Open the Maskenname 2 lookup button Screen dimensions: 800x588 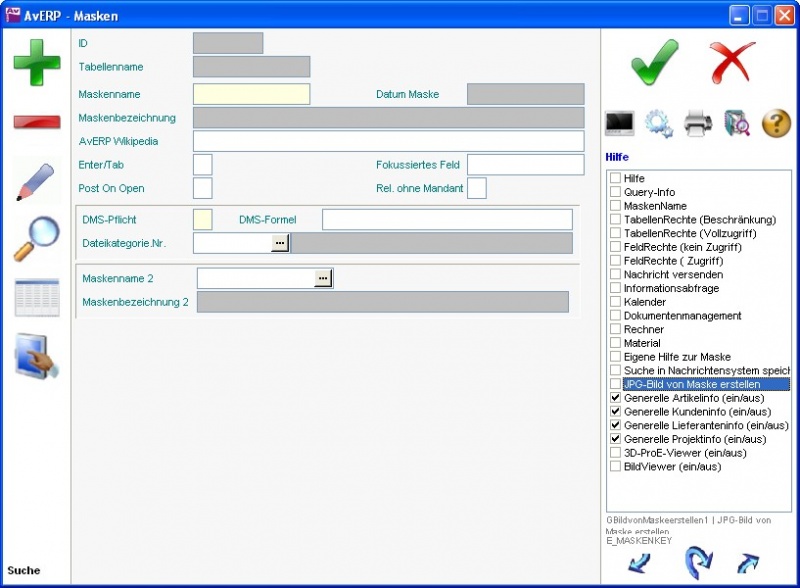pyautogui.click(x=323, y=278)
